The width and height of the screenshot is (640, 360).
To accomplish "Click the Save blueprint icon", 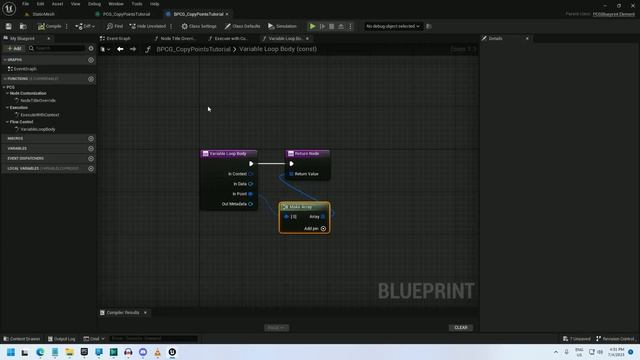I will (9, 26).
